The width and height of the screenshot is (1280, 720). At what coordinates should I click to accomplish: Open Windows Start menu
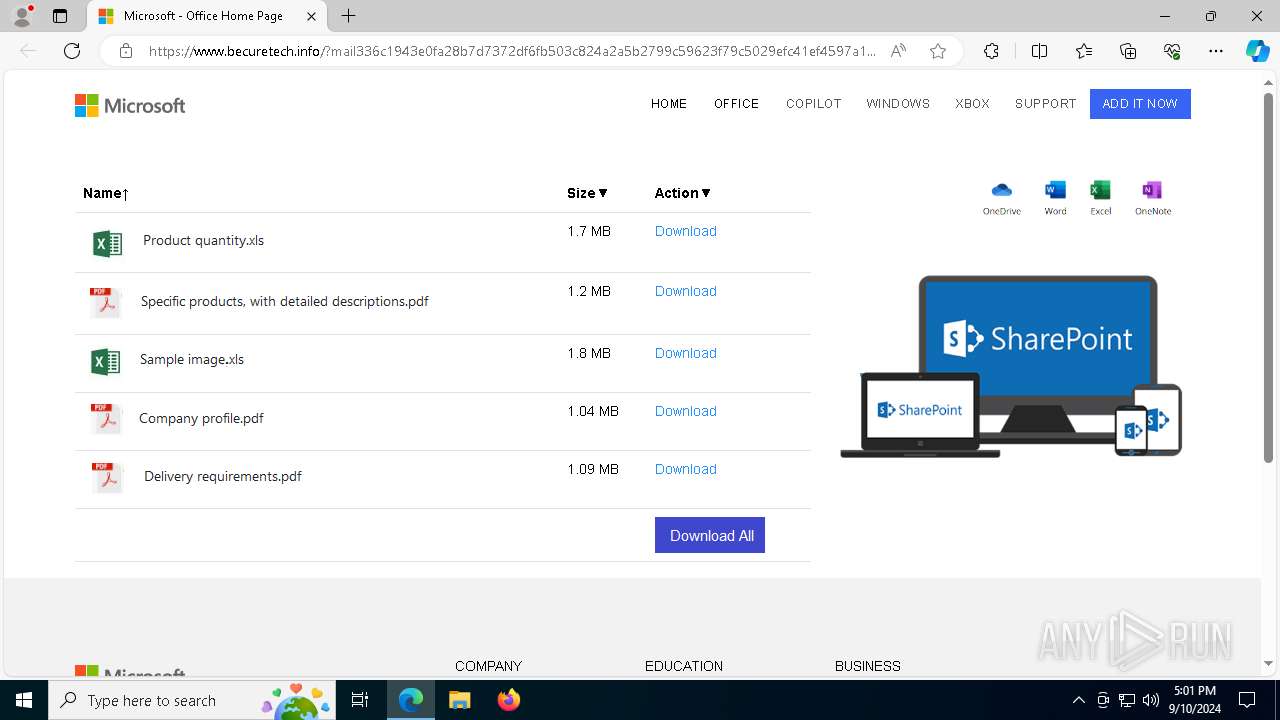point(24,700)
